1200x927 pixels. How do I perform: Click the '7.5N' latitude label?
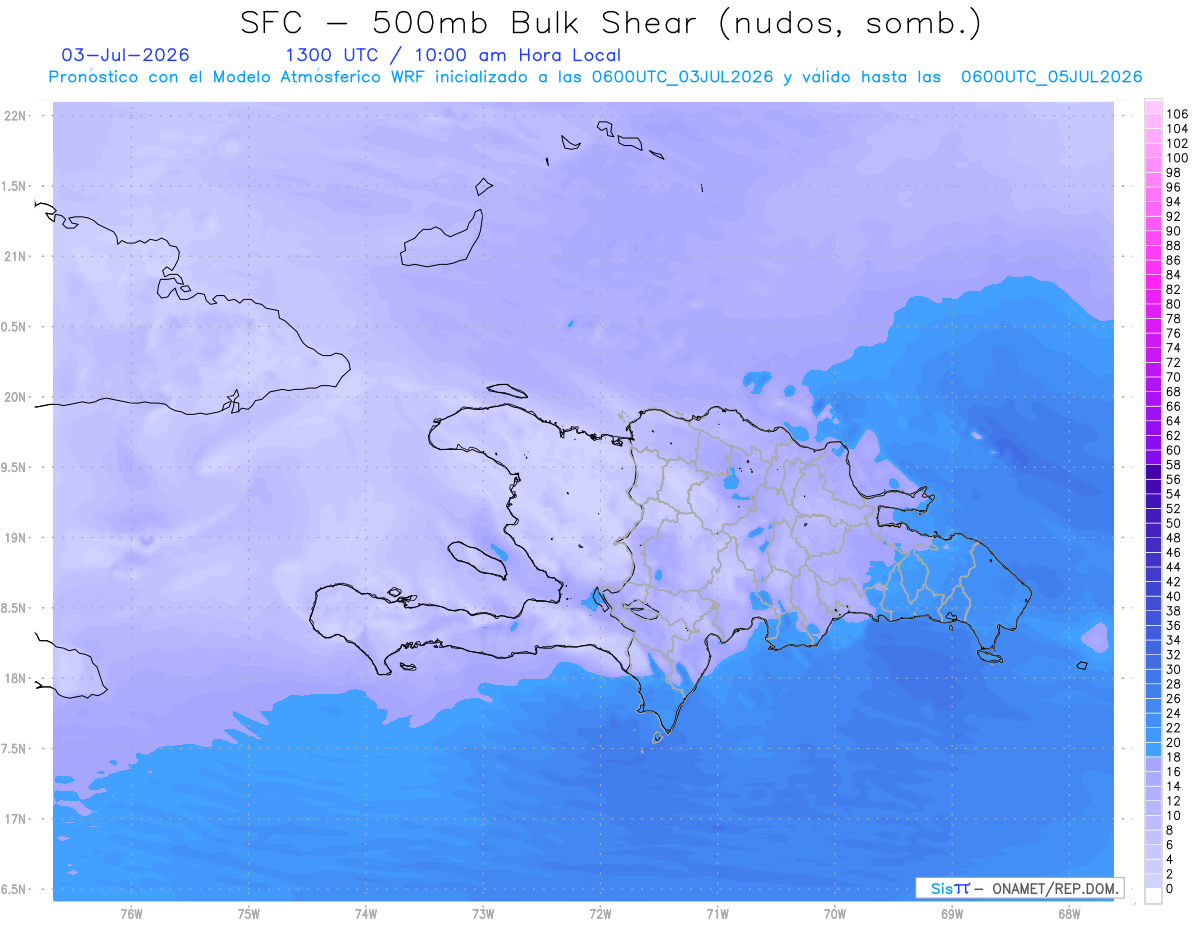[x=15, y=749]
